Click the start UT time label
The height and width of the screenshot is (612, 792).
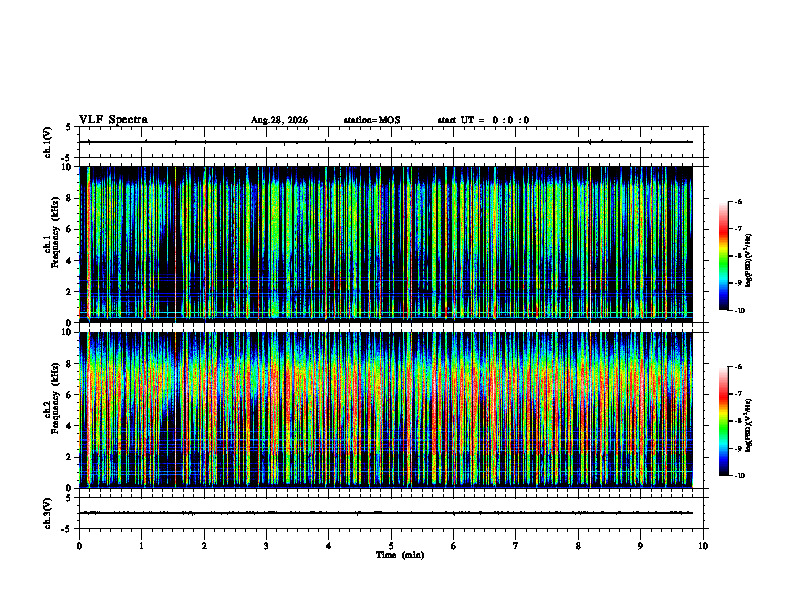coord(483,120)
